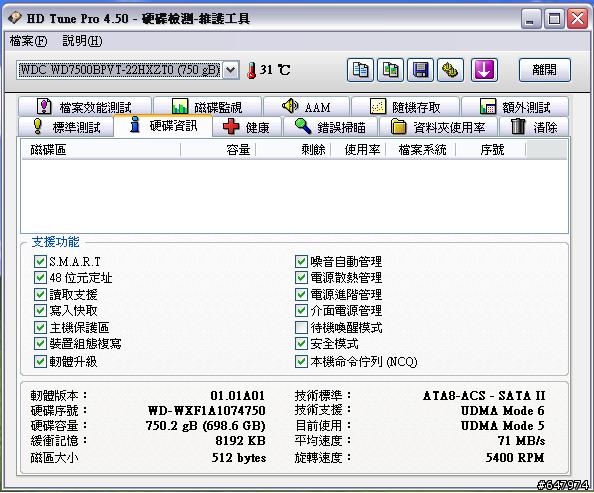Open the drive selection dropdown arrow
Viewport: 594px width, 493px height.
click(x=231, y=70)
